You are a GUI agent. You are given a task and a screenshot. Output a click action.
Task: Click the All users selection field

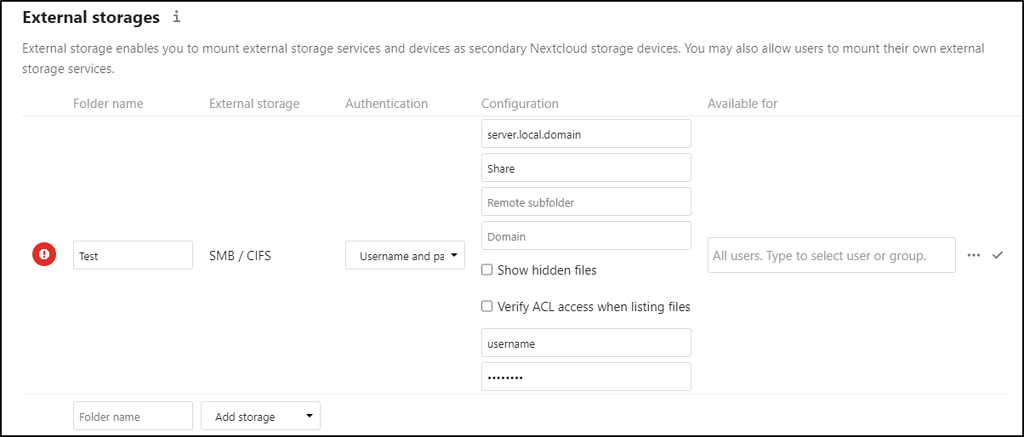pyautogui.click(x=831, y=255)
